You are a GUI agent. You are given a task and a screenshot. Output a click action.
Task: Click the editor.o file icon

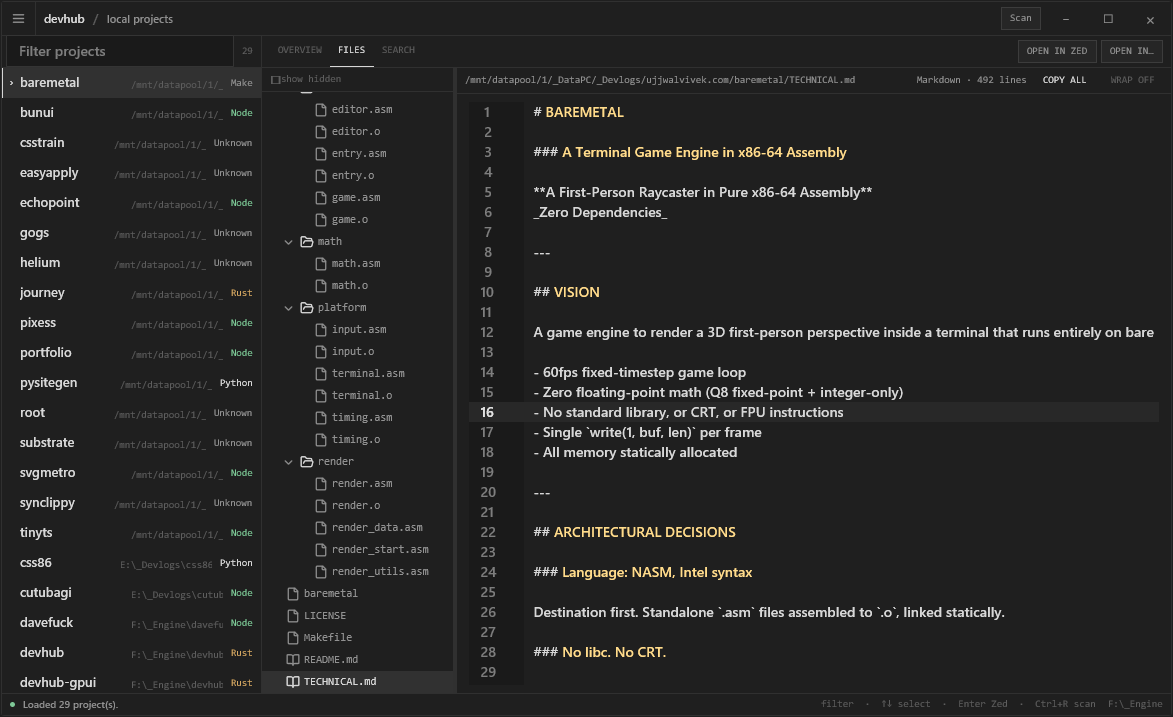pyautogui.click(x=321, y=131)
